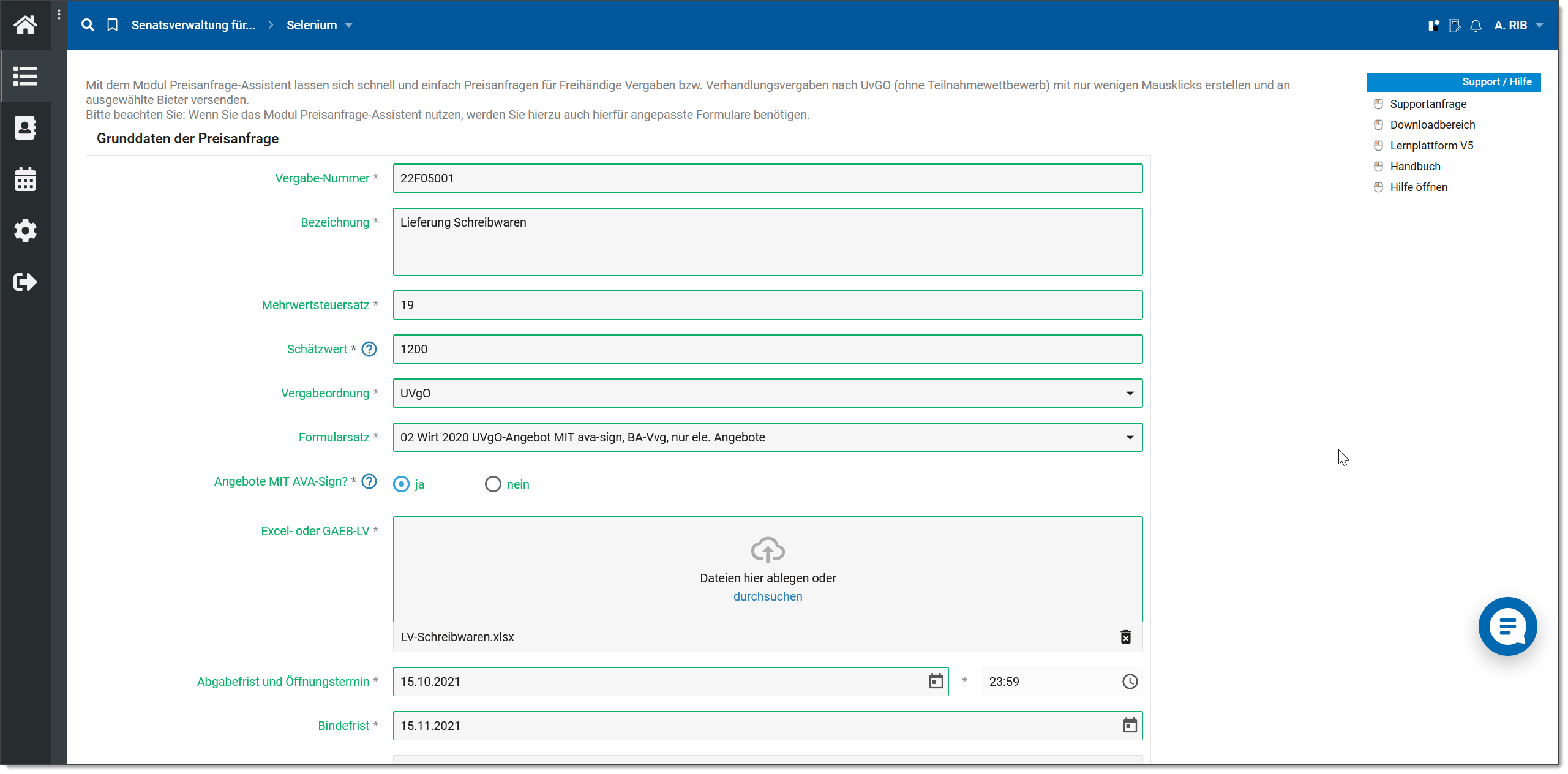1568x774 pixels.
Task: Show help for Schätzwert field
Action: [x=369, y=349]
